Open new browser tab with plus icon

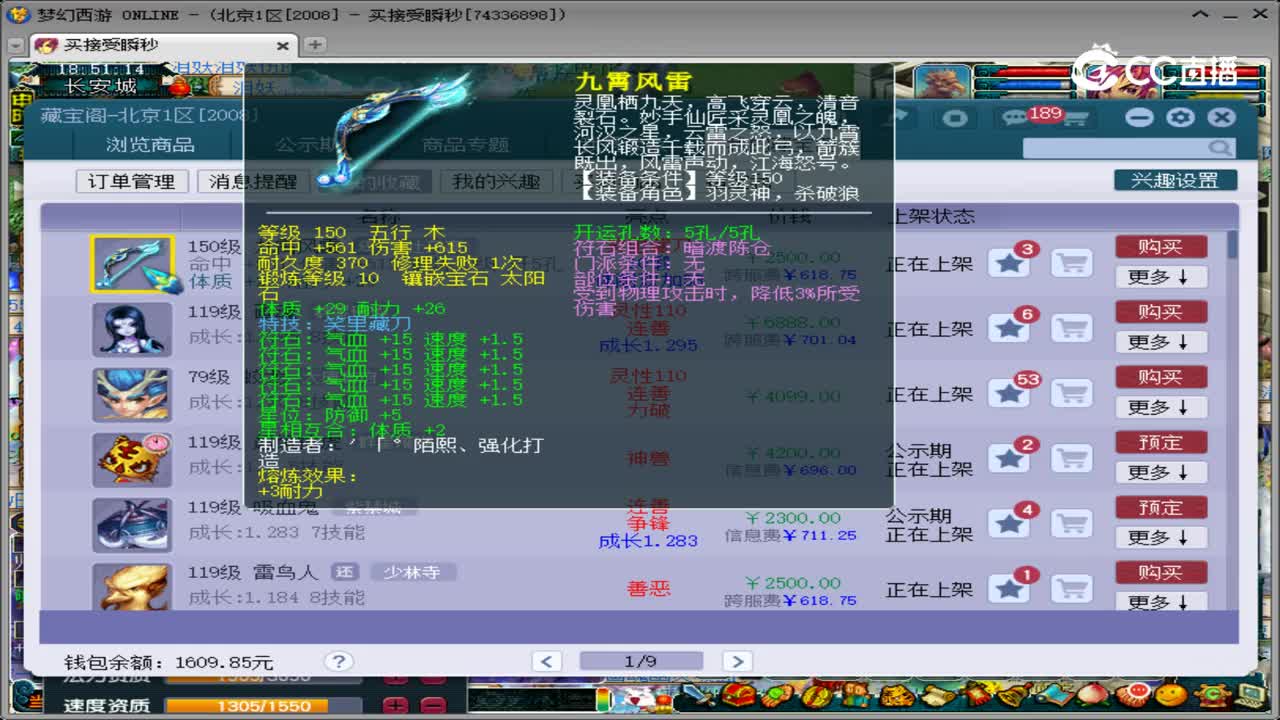coord(314,45)
